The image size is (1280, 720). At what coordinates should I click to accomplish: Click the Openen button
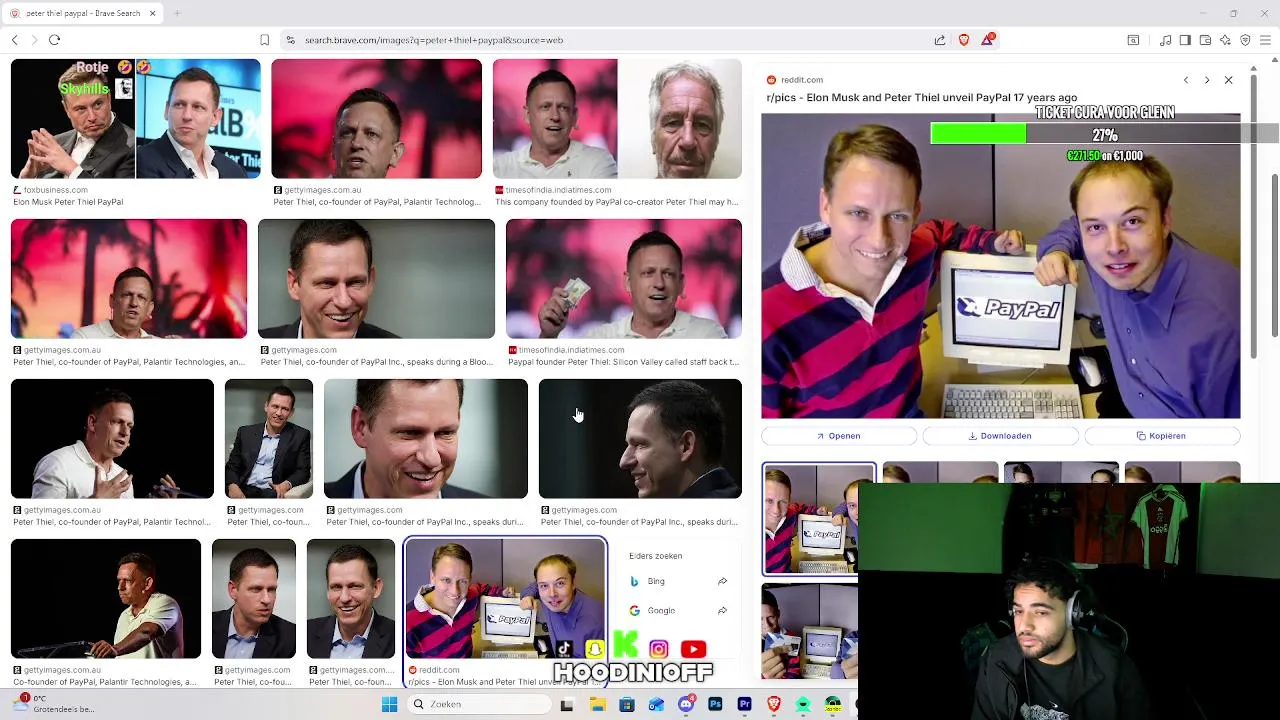point(839,436)
